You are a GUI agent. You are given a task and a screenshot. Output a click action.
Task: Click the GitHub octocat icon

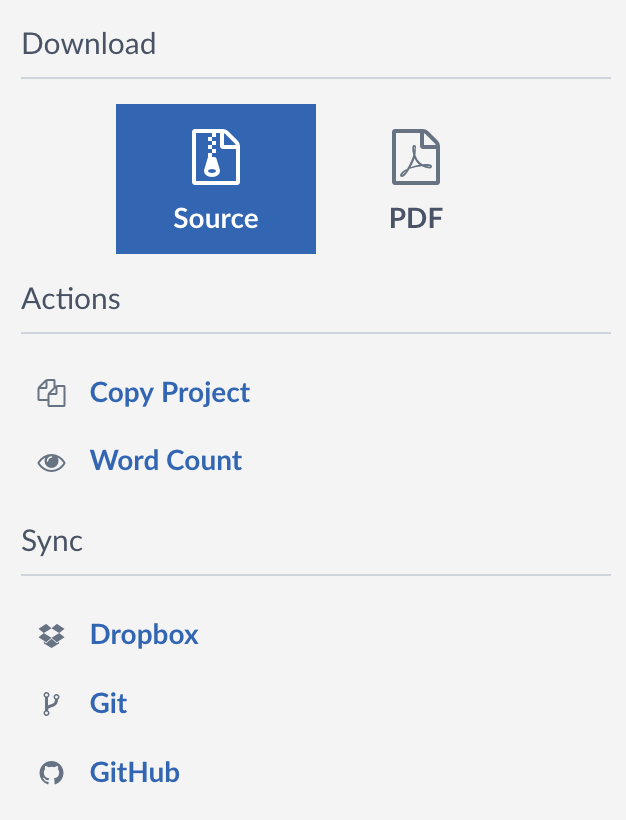[51, 773]
